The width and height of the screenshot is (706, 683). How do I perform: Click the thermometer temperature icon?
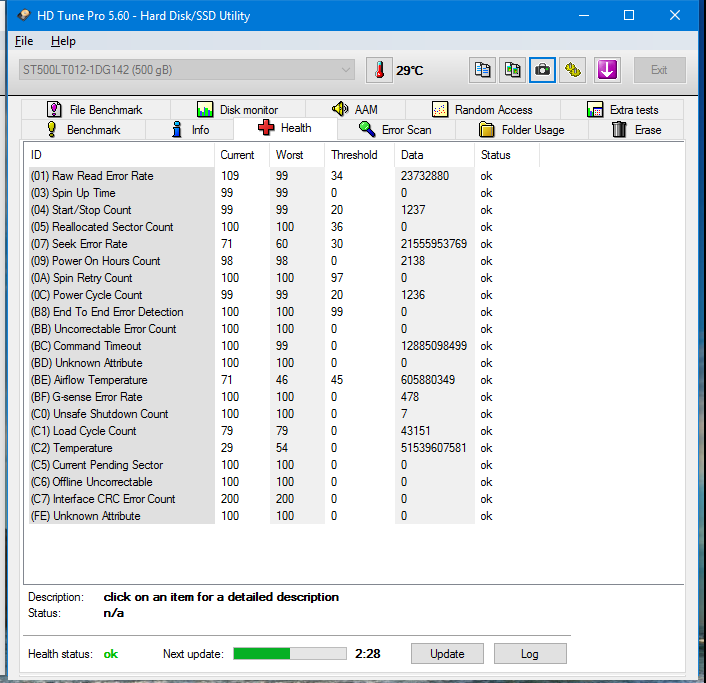point(380,70)
